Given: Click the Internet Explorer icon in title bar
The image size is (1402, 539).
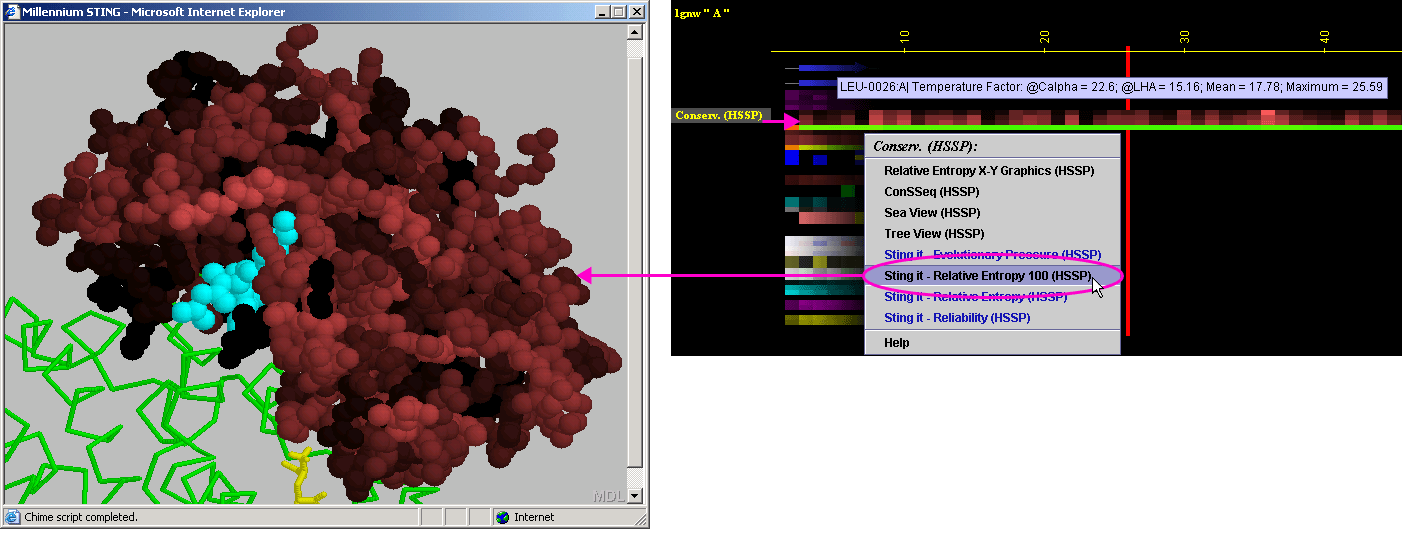Looking at the screenshot, I should pos(13,12).
